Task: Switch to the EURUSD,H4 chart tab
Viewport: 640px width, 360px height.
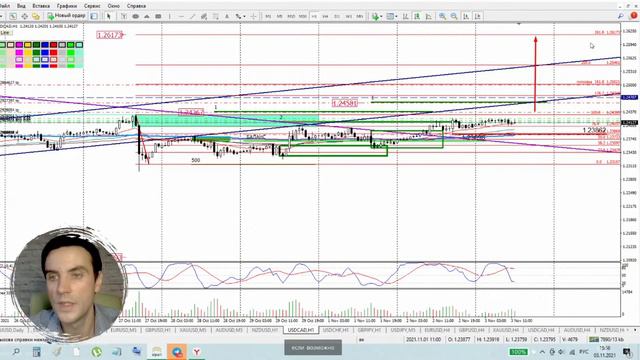Action: point(437,330)
